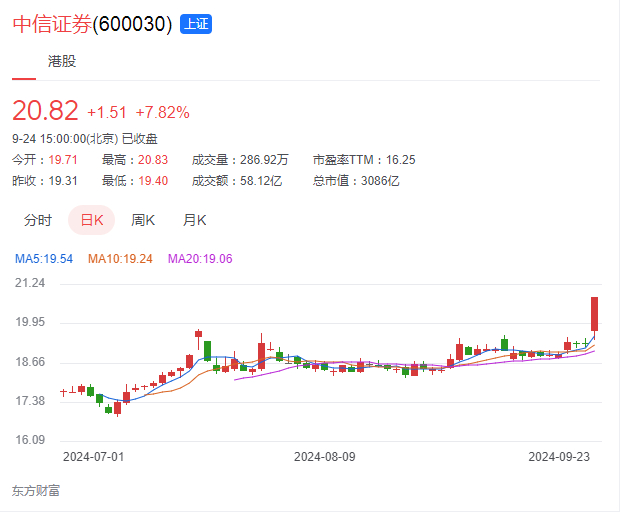
Task: Click the 9-24 15:00:00 已收盘 timestamp
Action: [85, 139]
